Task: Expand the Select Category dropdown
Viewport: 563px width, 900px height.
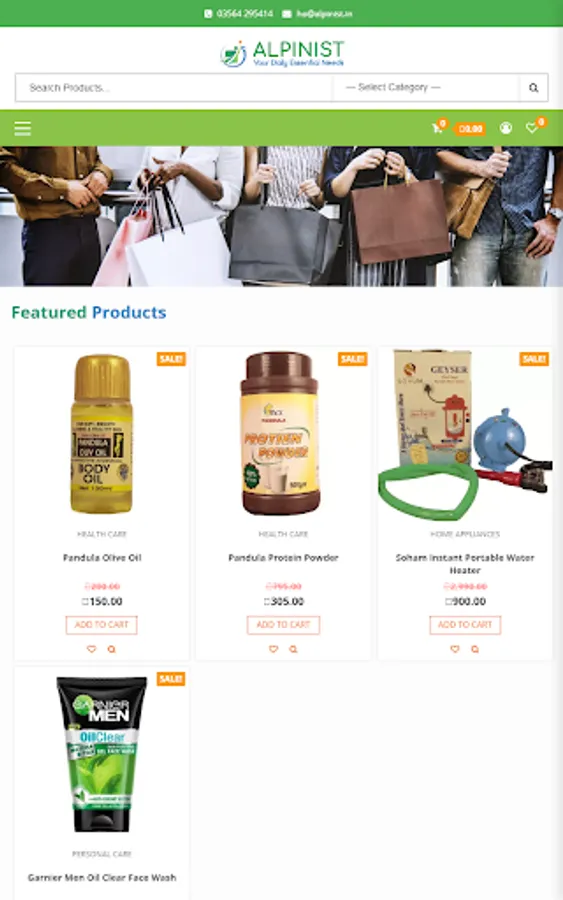Action: pyautogui.click(x=426, y=88)
